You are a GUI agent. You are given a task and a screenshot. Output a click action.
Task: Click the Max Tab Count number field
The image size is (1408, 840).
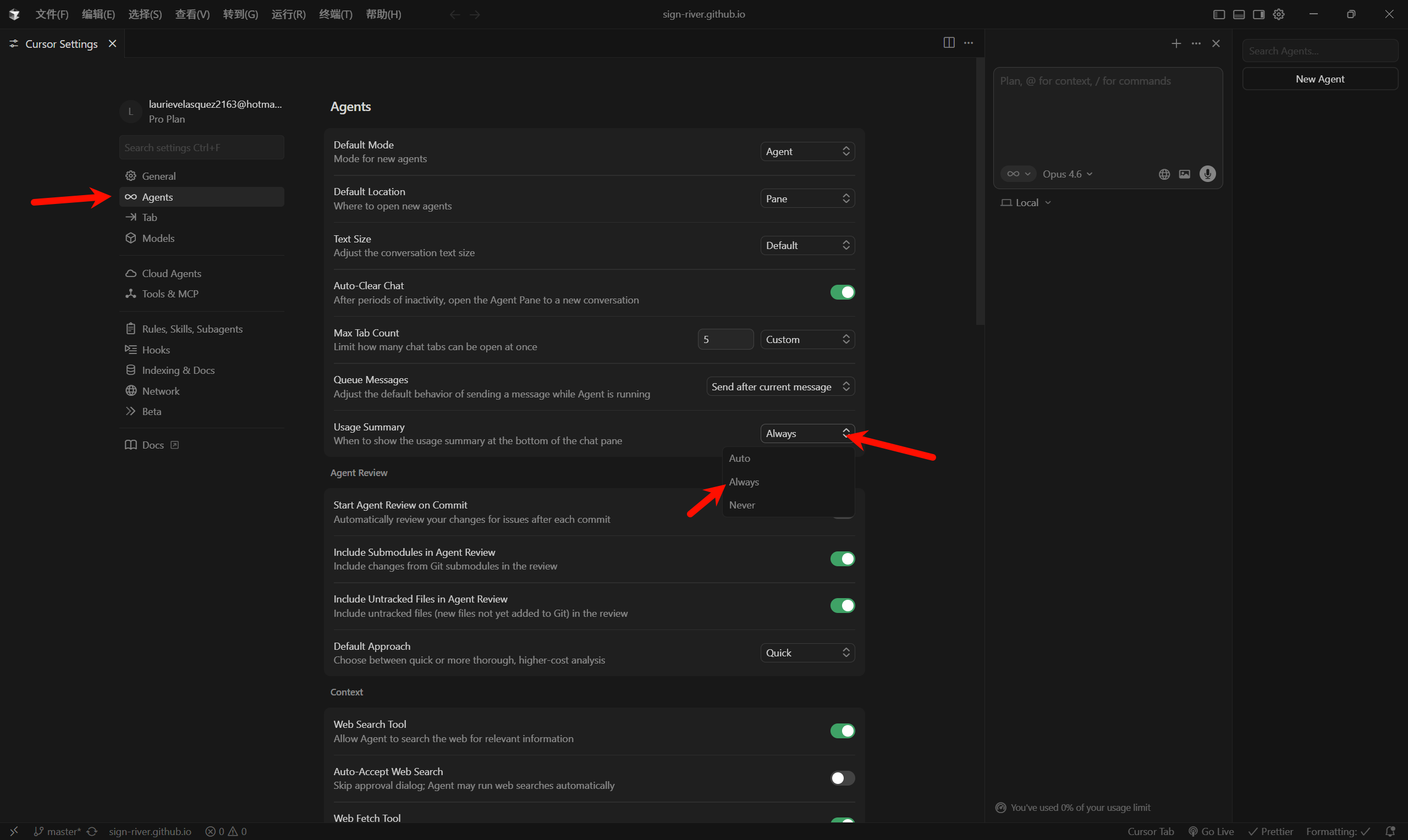coord(725,339)
